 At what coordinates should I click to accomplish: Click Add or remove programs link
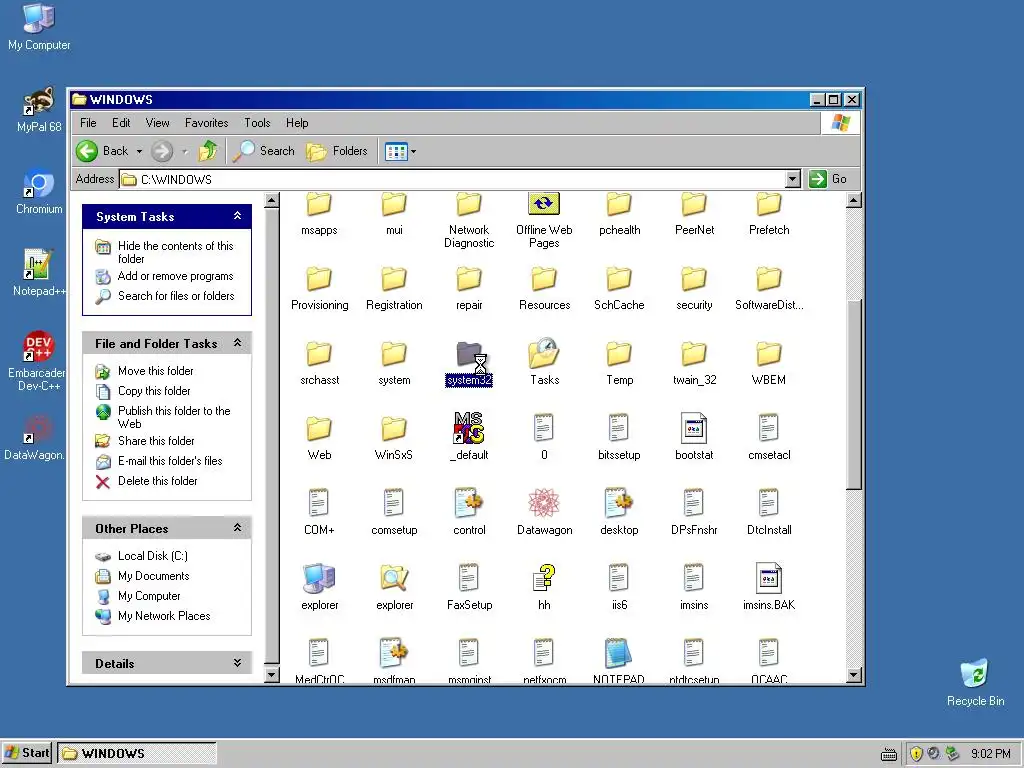click(x=175, y=276)
